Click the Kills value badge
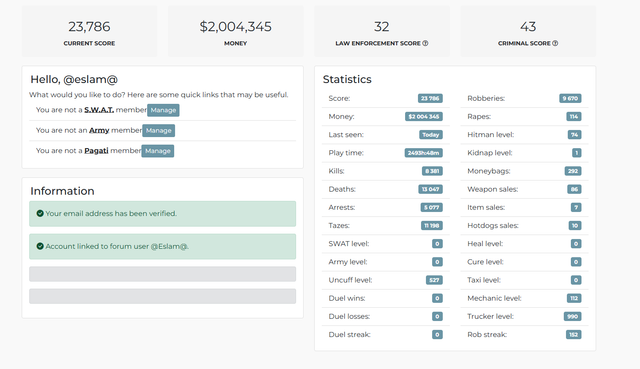The height and width of the screenshot is (369, 640). 432,171
